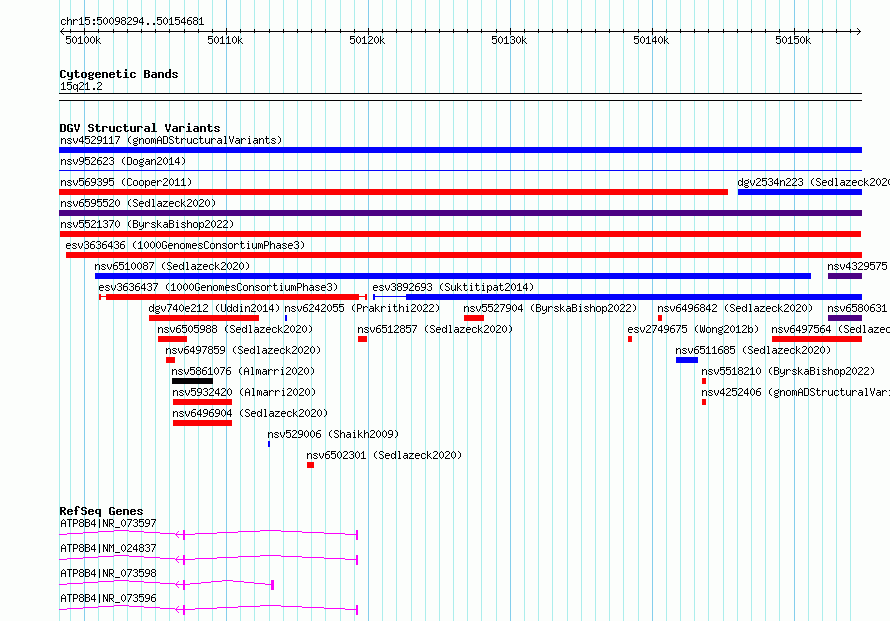
Task: Select the black nsv5861076 variant bar
Action: point(192,381)
